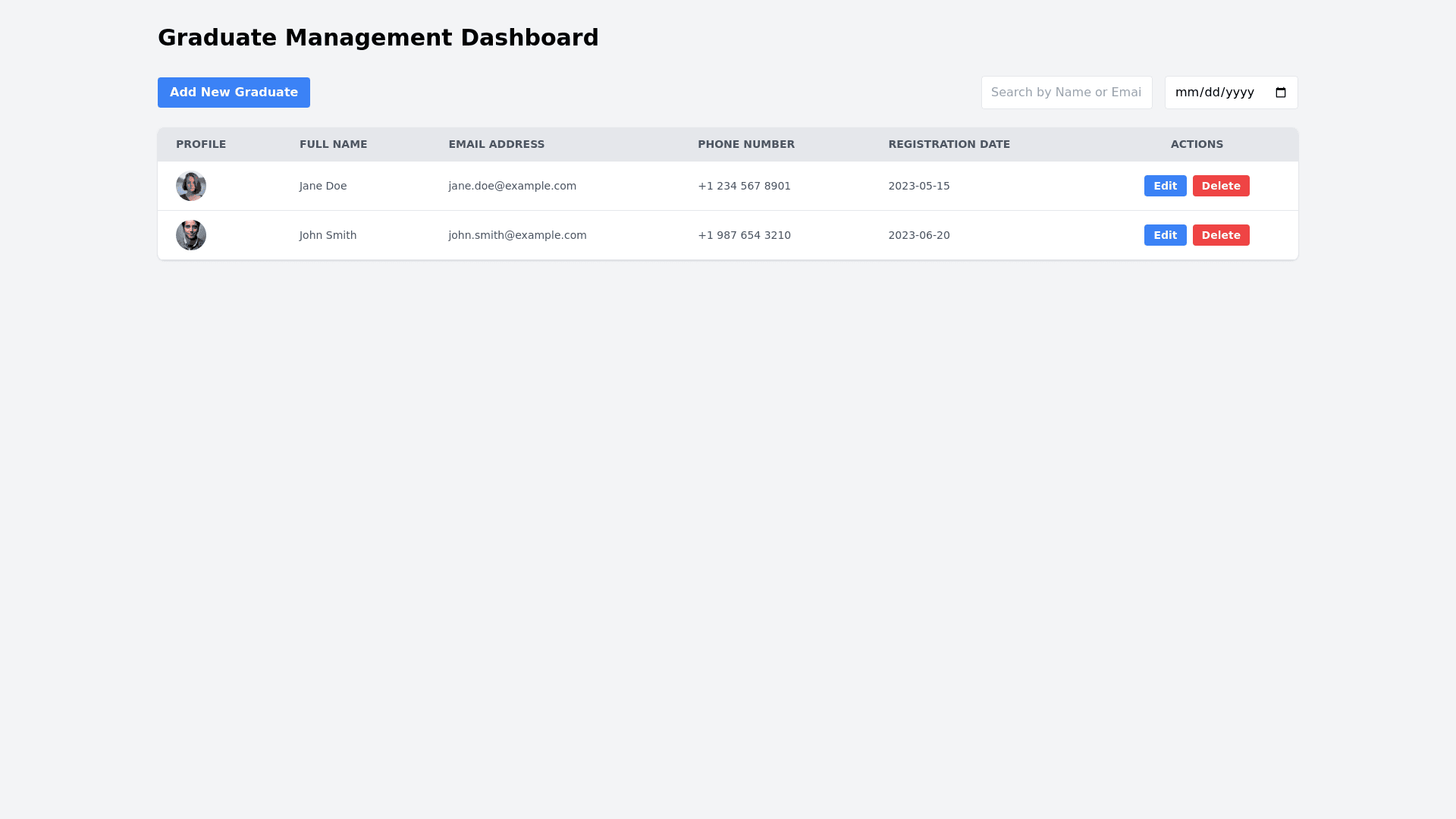Screen dimensions: 1456x819
Task: Click the Email Address column header
Action: [496, 144]
